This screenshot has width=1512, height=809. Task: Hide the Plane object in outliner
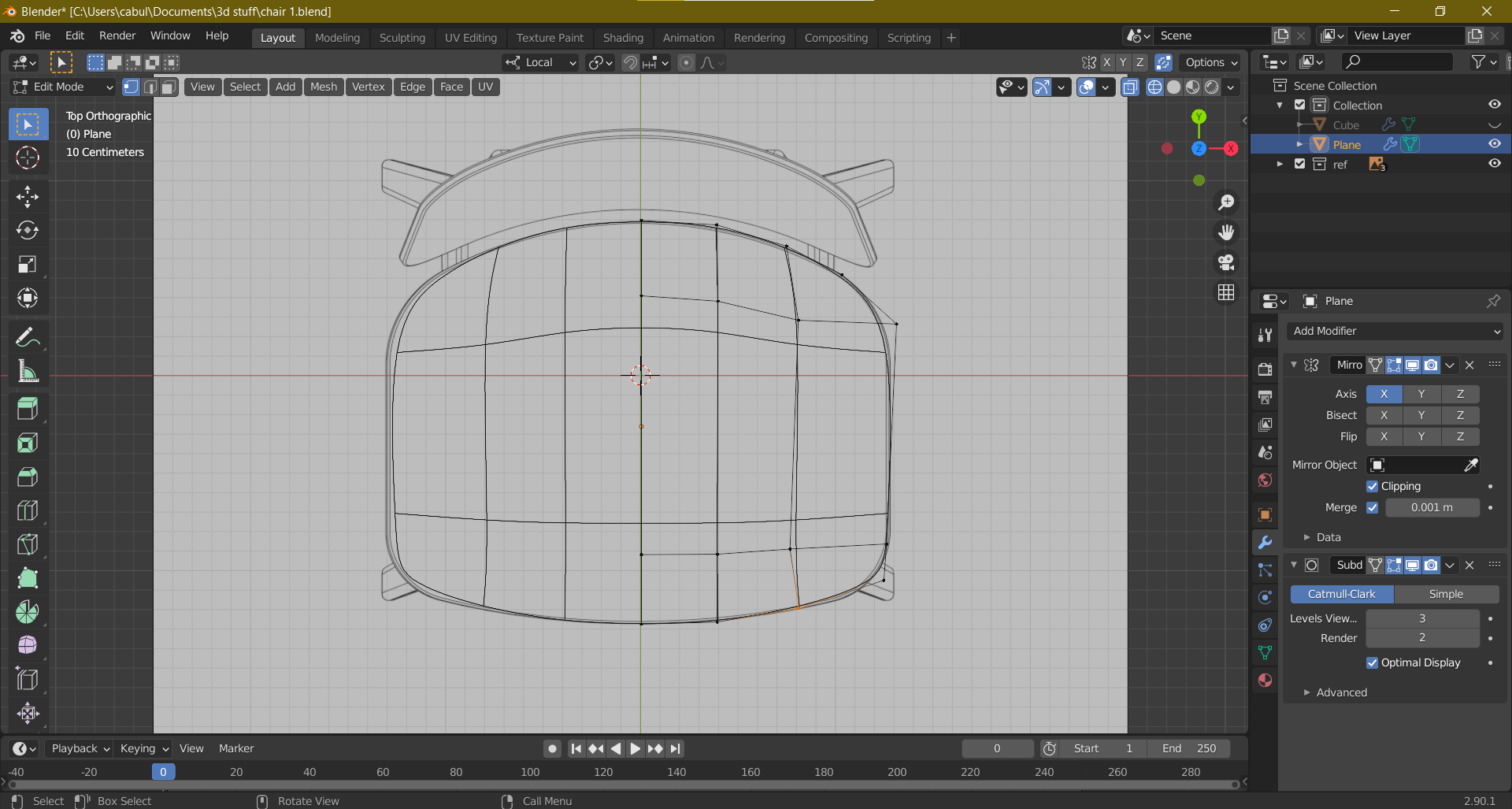(1494, 144)
